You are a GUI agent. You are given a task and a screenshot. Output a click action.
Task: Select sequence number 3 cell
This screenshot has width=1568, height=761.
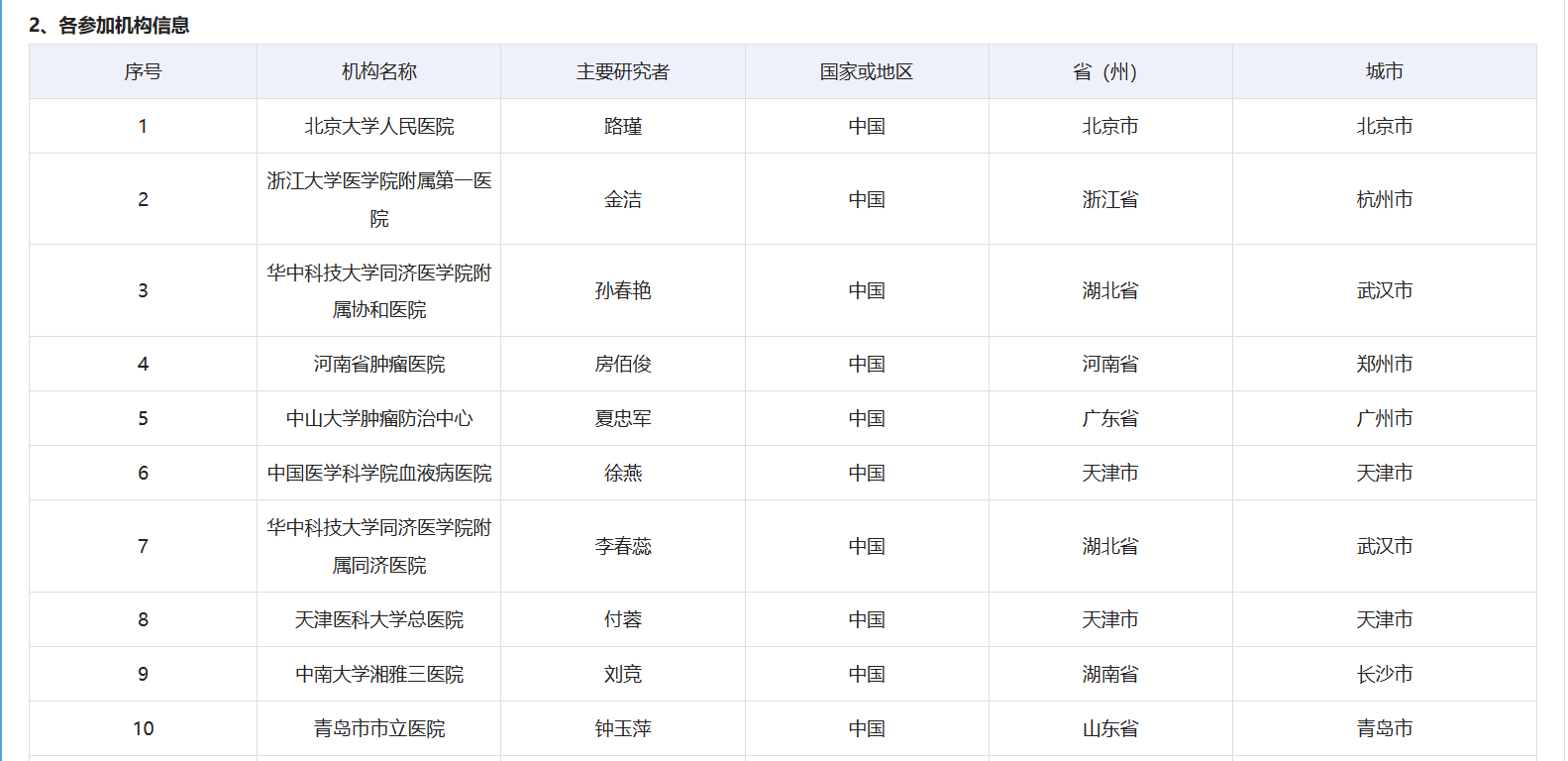coord(143,290)
